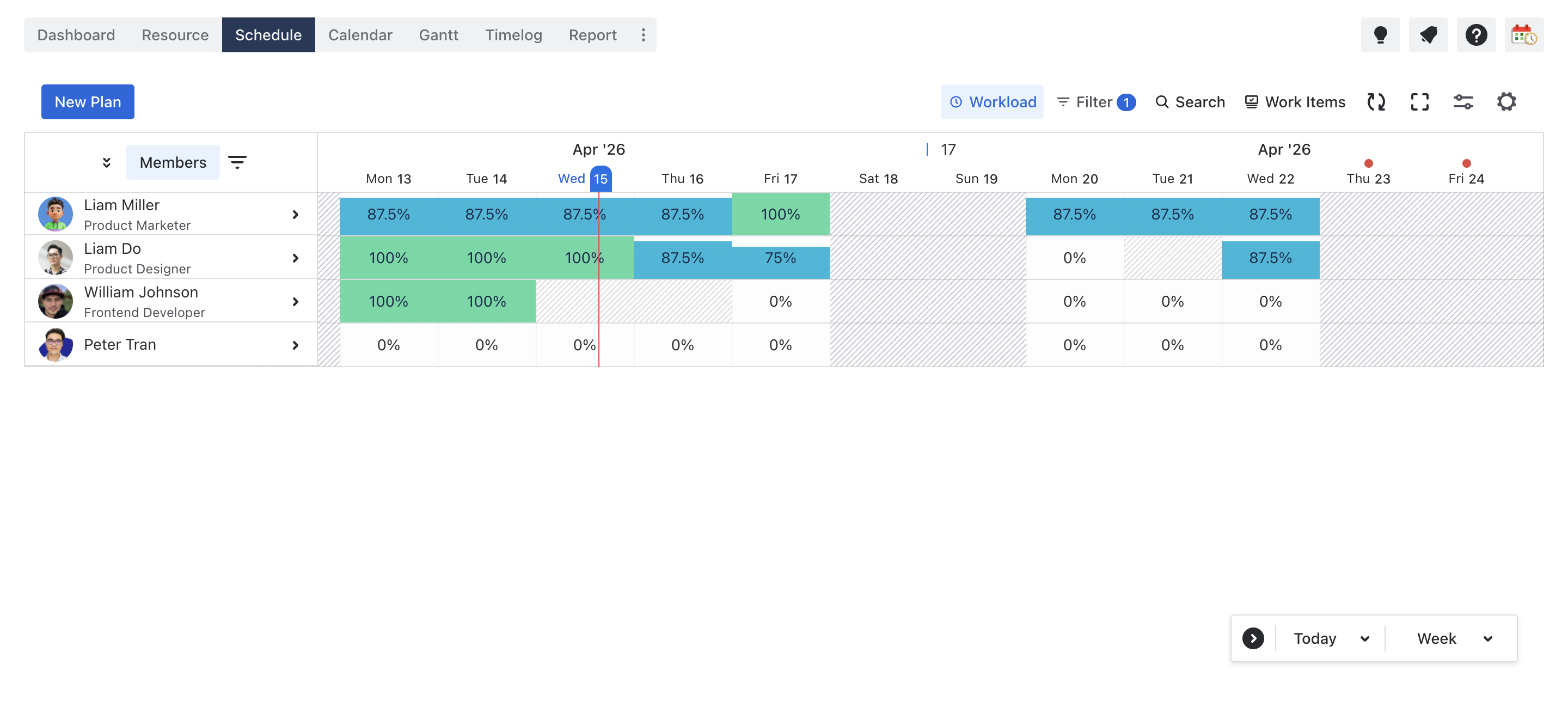Open view settings with the sliders icon
Screen dimensions: 1568x707
[1463, 102]
